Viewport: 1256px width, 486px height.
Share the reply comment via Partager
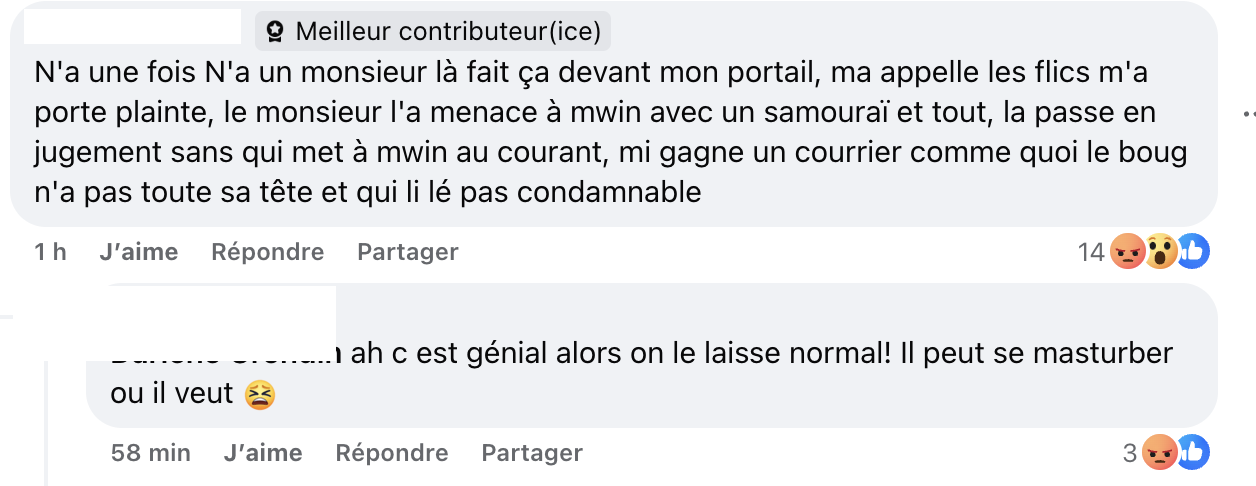(532, 453)
